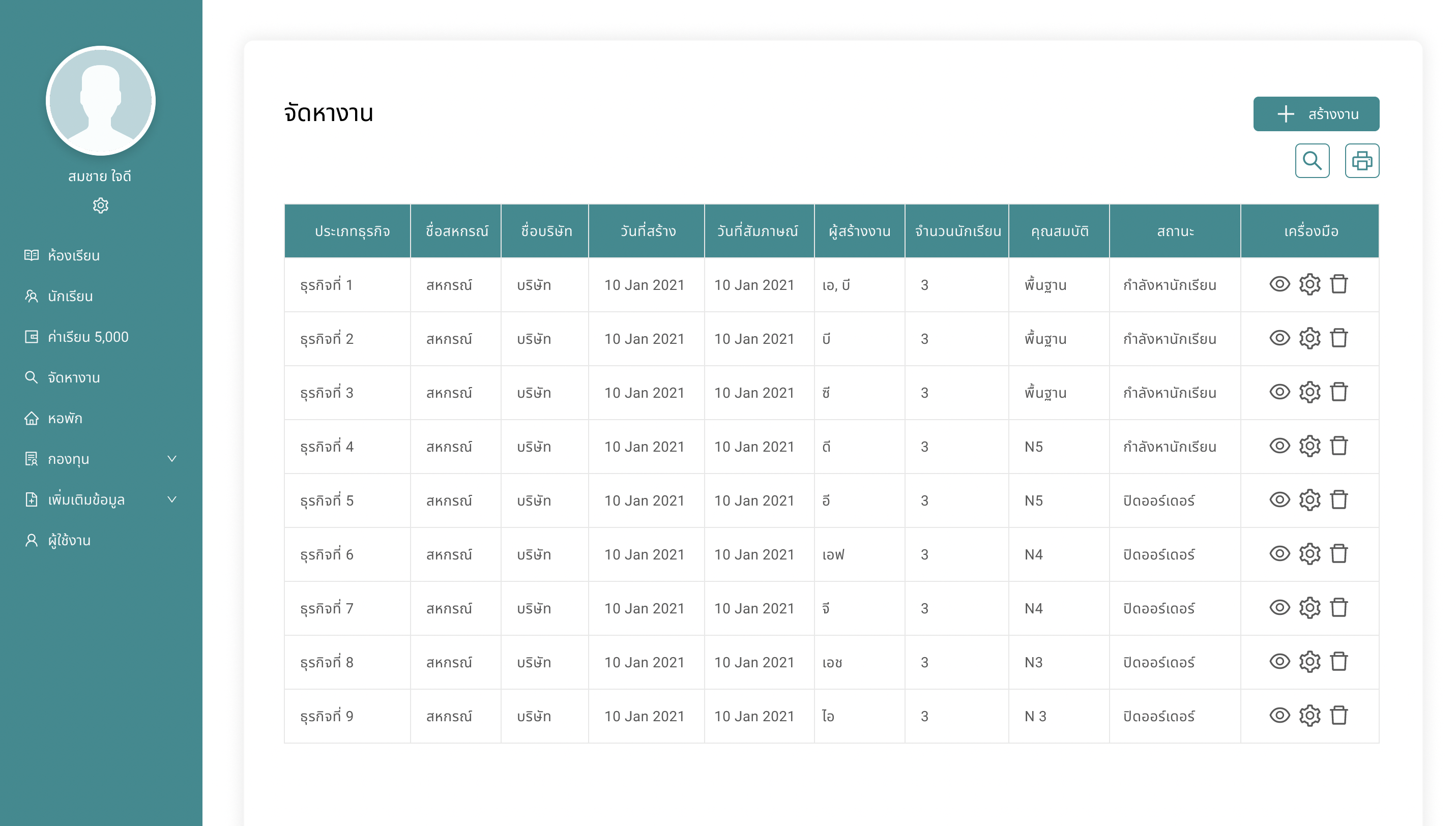Expand the เพิ่มเติมข้อมูล submenu chevron
1456x826 pixels.
click(172, 499)
